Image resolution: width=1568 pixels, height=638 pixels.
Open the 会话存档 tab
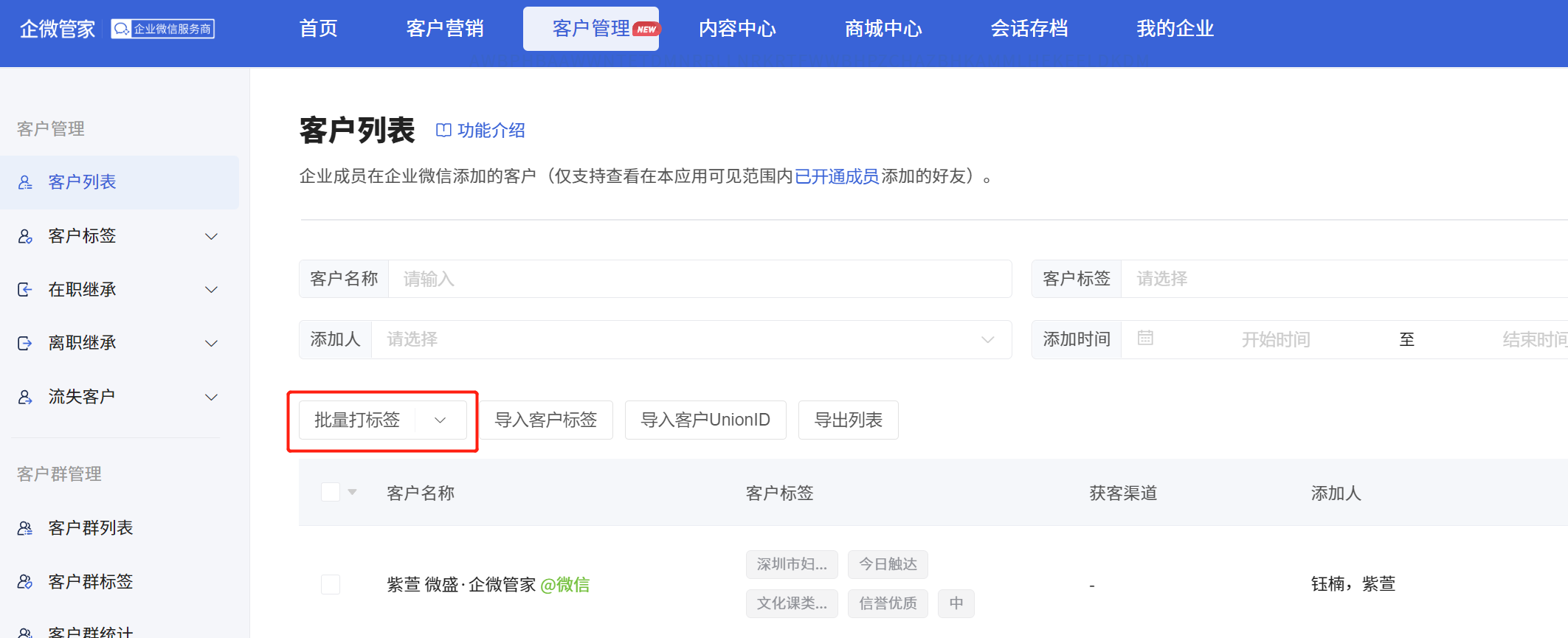click(x=1029, y=29)
